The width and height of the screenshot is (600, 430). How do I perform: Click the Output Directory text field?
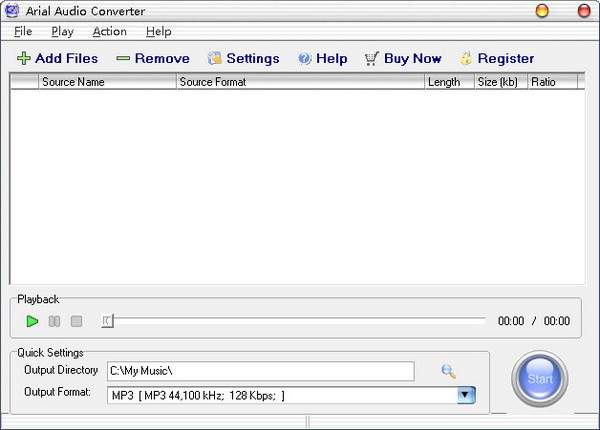[261, 371]
